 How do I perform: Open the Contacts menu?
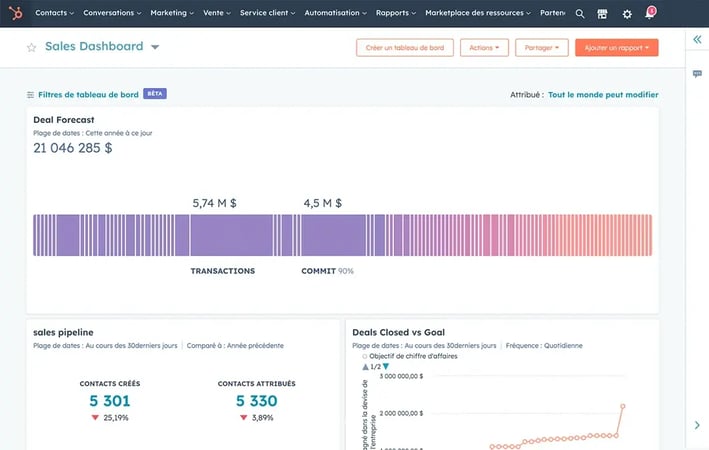pyautogui.click(x=54, y=13)
